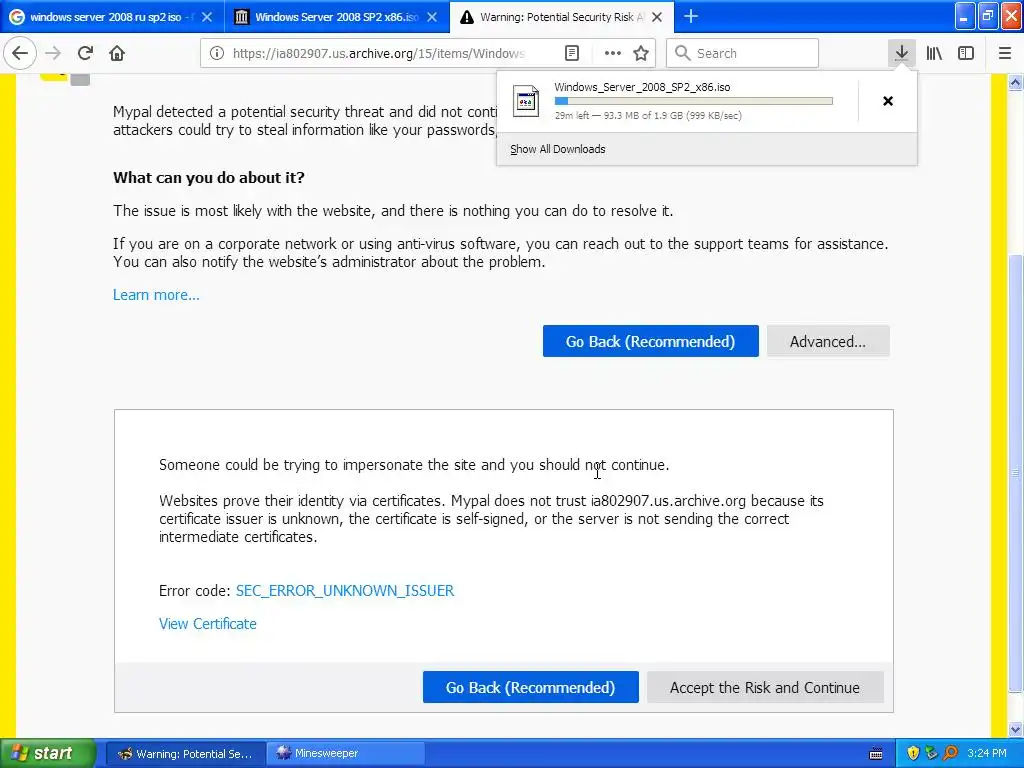Image resolution: width=1024 pixels, height=768 pixels.
Task: Click the network tray icon
Action: click(932, 754)
